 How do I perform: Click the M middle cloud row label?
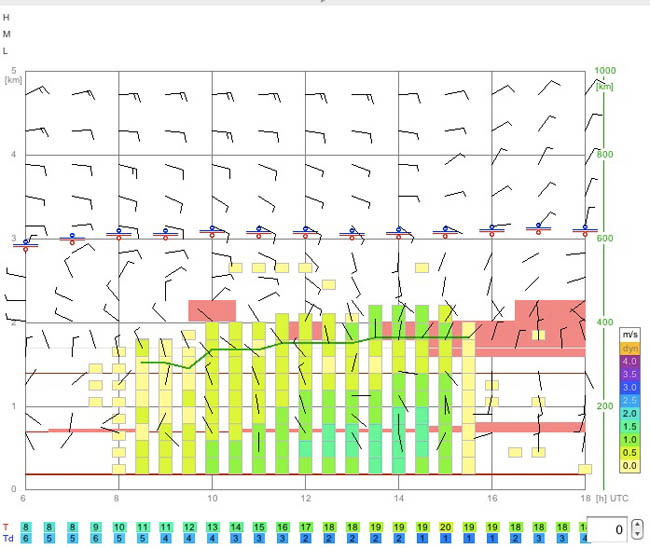tap(6, 34)
